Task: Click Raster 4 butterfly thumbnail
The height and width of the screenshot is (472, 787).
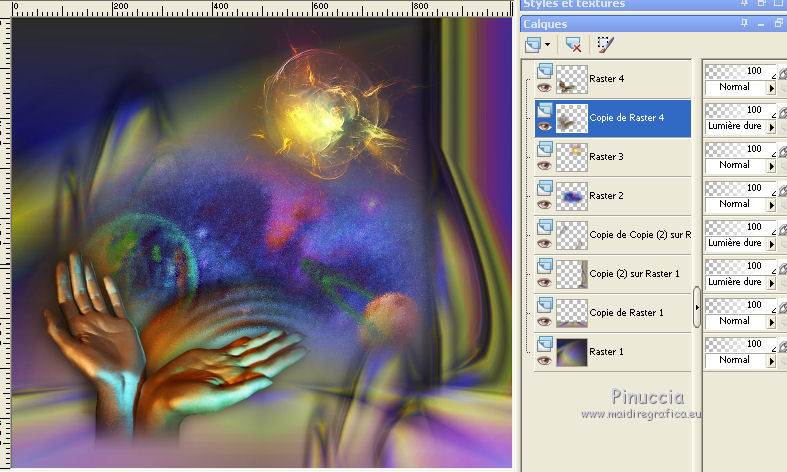Action: [572, 79]
